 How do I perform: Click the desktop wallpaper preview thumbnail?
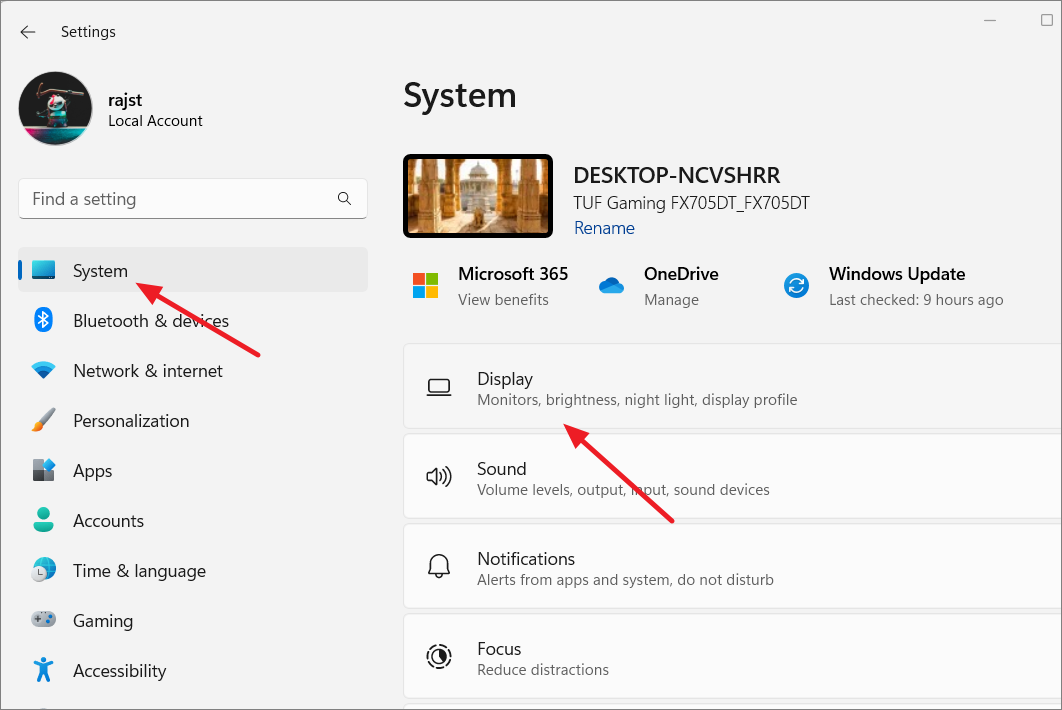pyautogui.click(x=478, y=196)
